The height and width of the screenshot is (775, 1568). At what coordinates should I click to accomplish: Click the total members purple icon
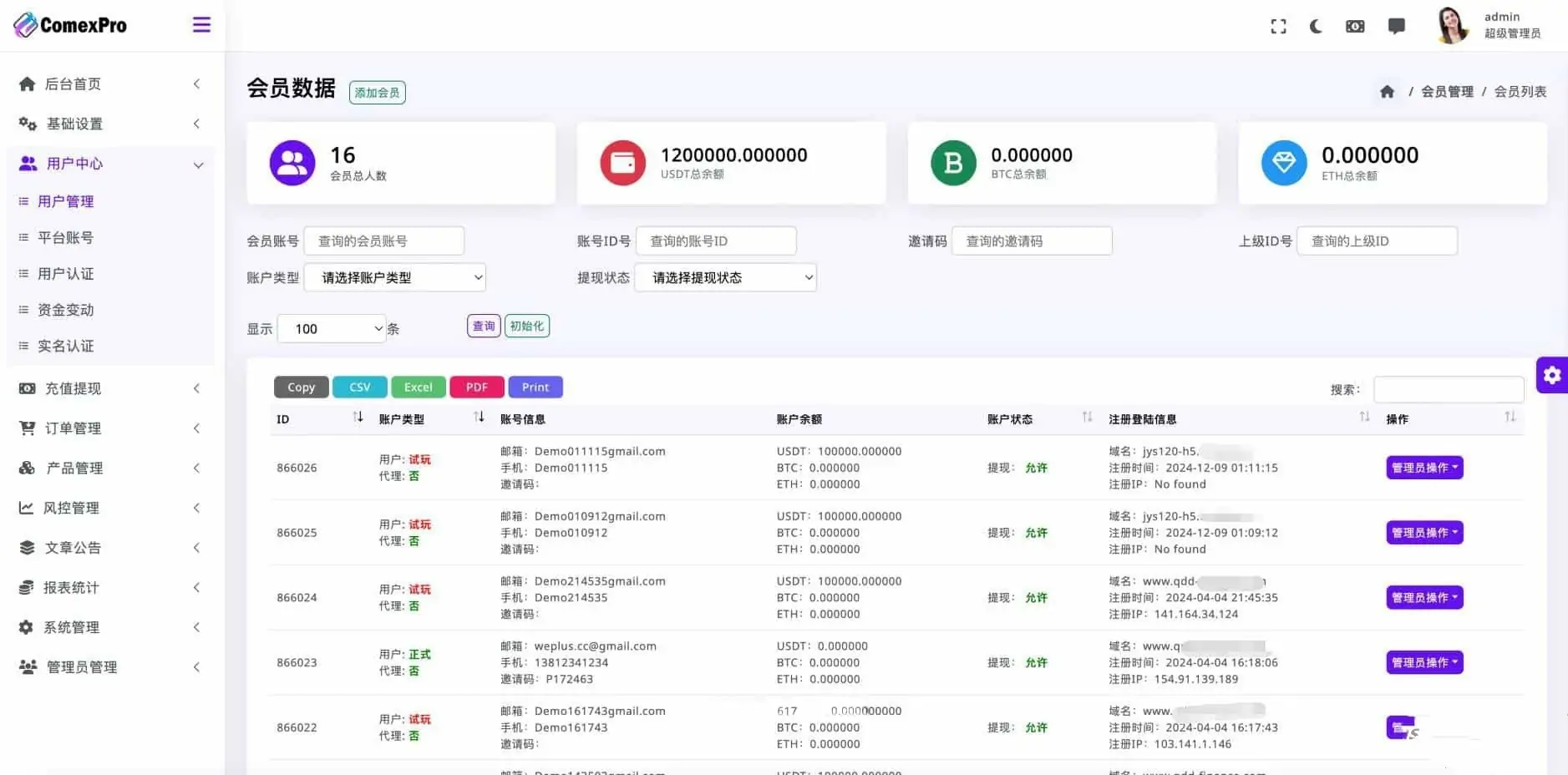(292, 163)
